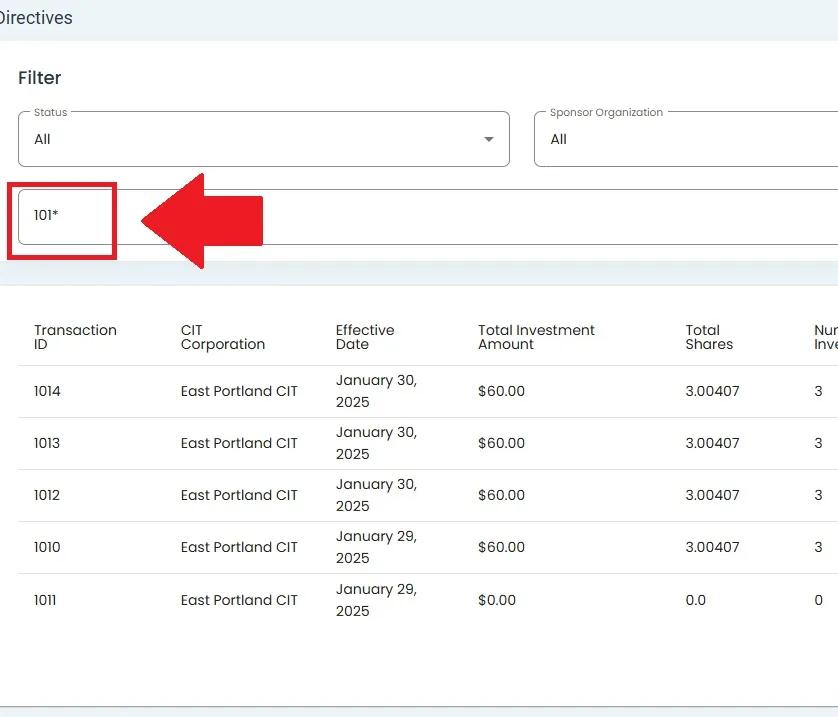Click East Portland CIT in row 1014
Viewport: 838px width, 717px height.
pos(239,391)
